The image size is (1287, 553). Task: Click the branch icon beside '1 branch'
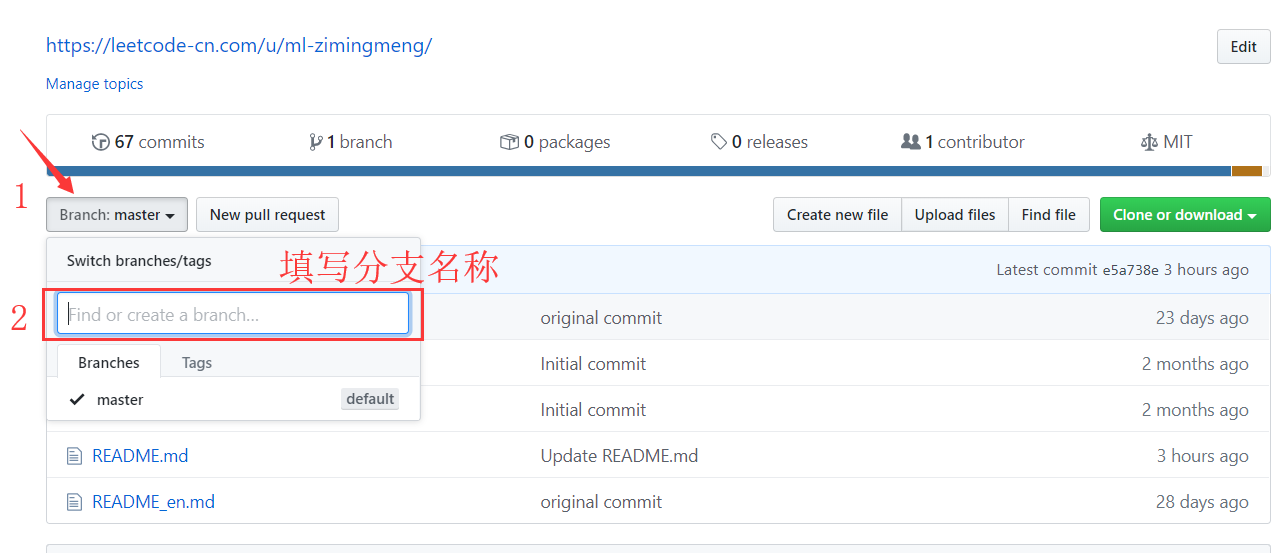click(316, 142)
